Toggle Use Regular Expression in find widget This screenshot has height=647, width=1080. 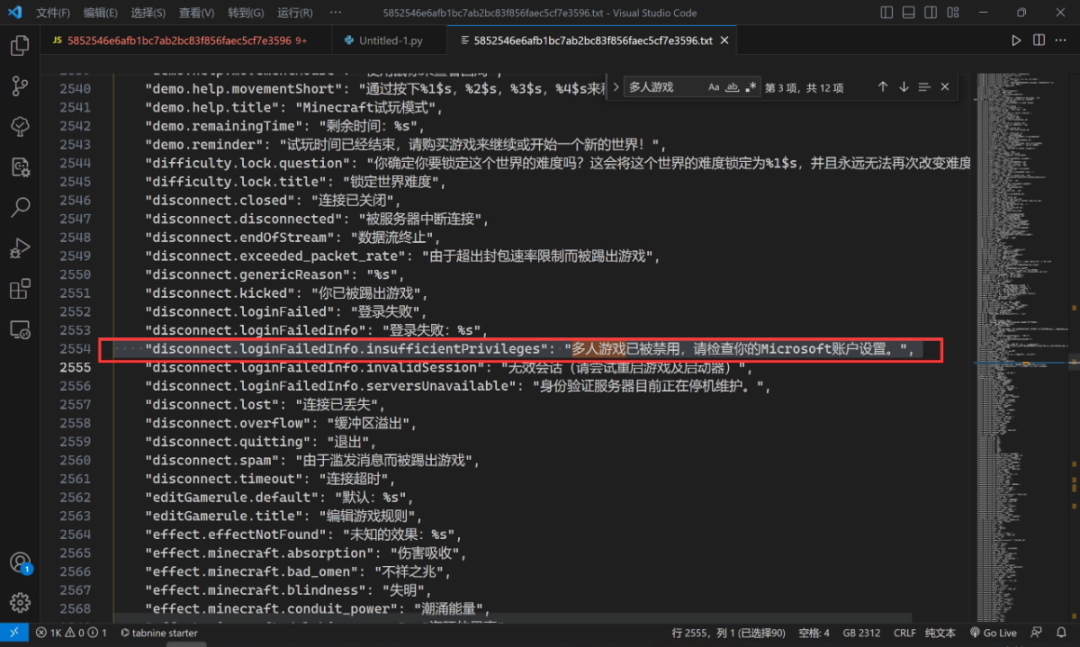pyautogui.click(x=750, y=88)
